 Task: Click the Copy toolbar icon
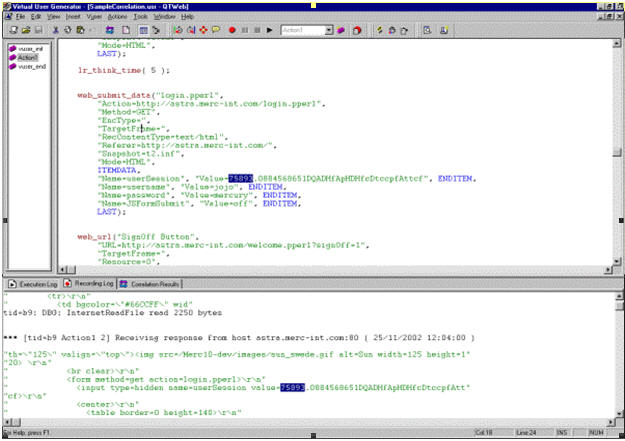68,30
